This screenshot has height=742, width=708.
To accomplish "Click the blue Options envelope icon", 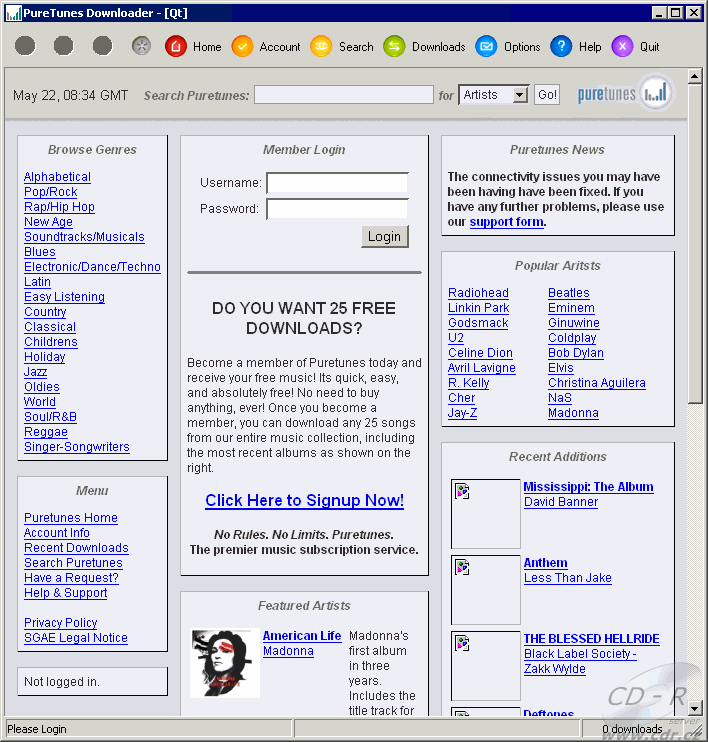I will pyautogui.click(x=486, y=46).
